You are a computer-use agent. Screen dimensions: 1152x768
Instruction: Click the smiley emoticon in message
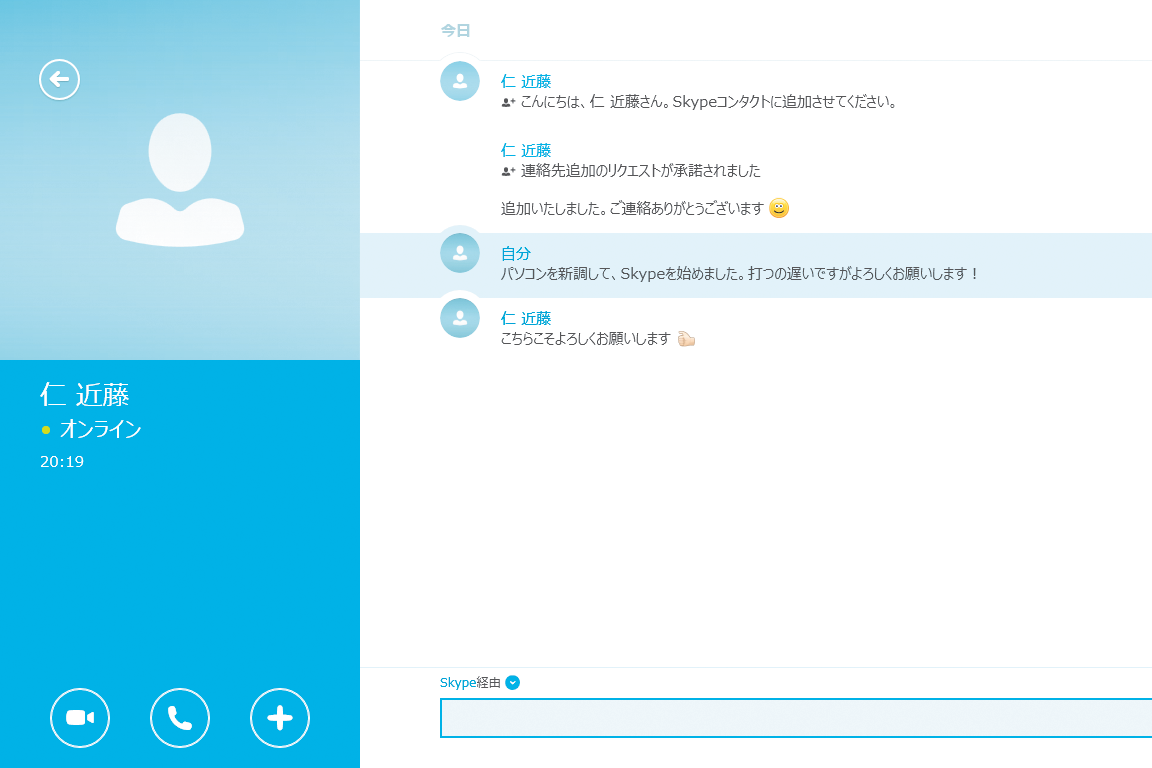779,209
